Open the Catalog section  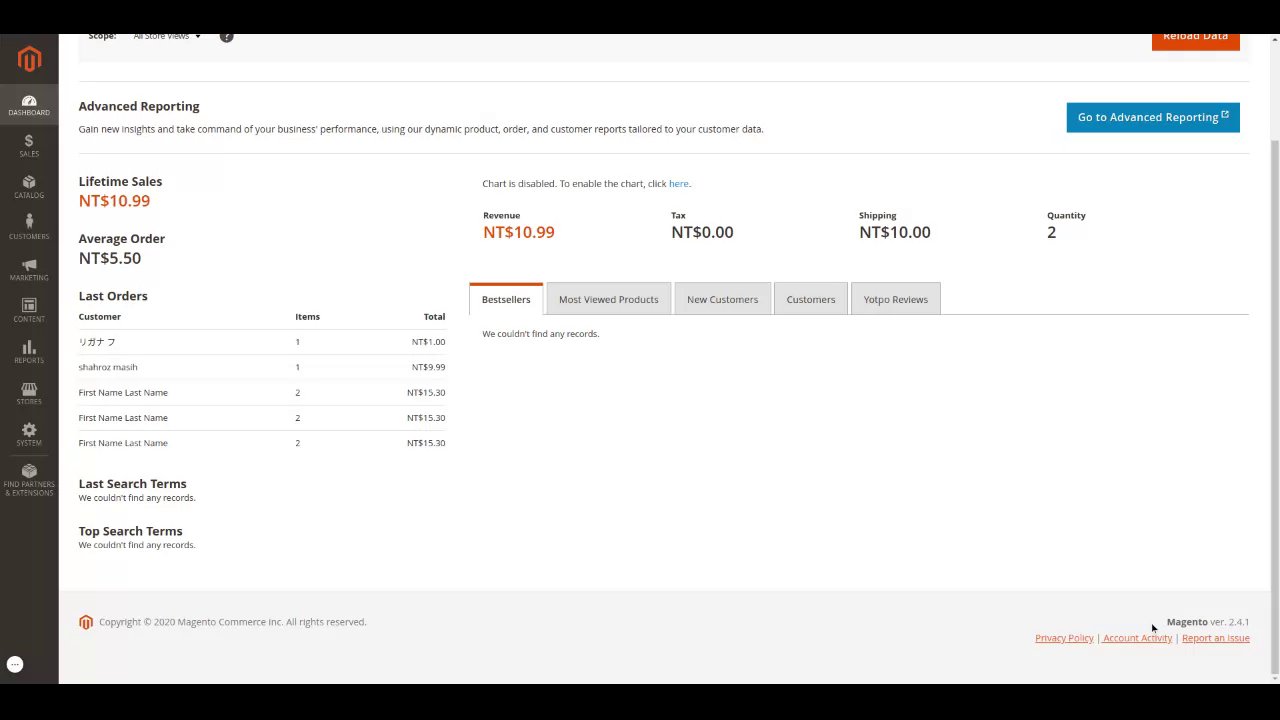coord(29,187)
